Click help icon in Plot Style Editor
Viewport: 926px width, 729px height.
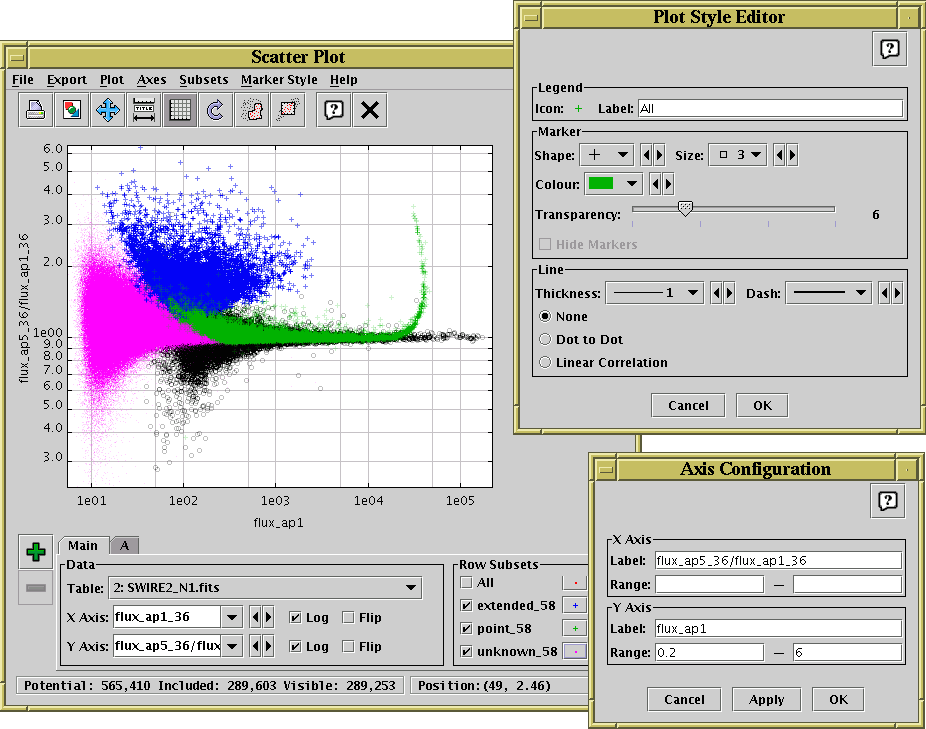889,48
